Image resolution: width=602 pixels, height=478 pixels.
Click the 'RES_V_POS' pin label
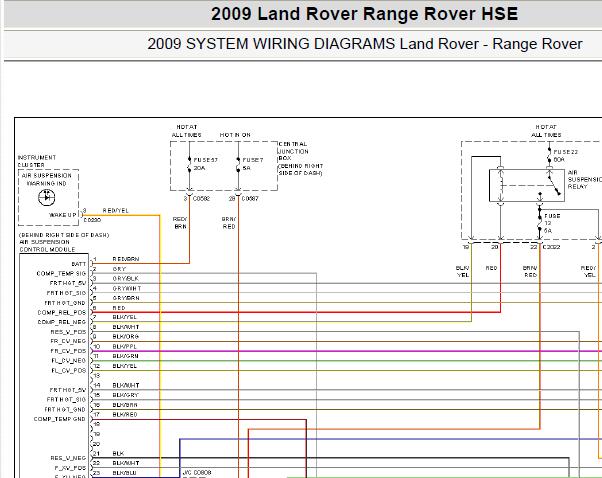(x=68, y=332)
